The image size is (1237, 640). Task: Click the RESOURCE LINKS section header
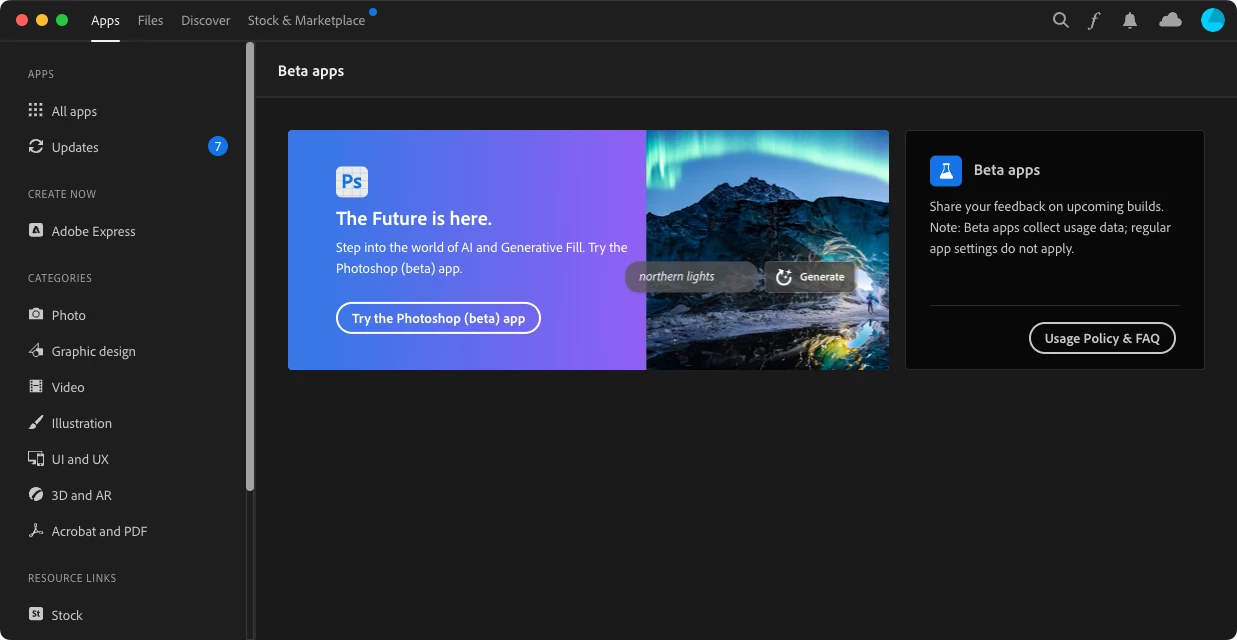(72, 578)
